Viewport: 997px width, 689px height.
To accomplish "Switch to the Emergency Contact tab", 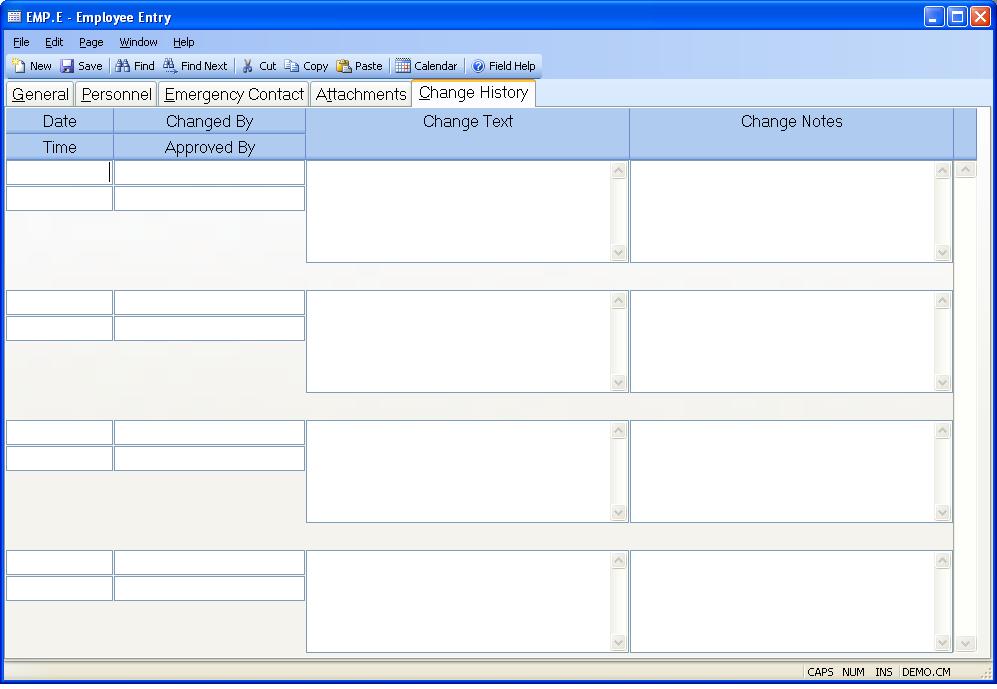I will tap(234, 95).
